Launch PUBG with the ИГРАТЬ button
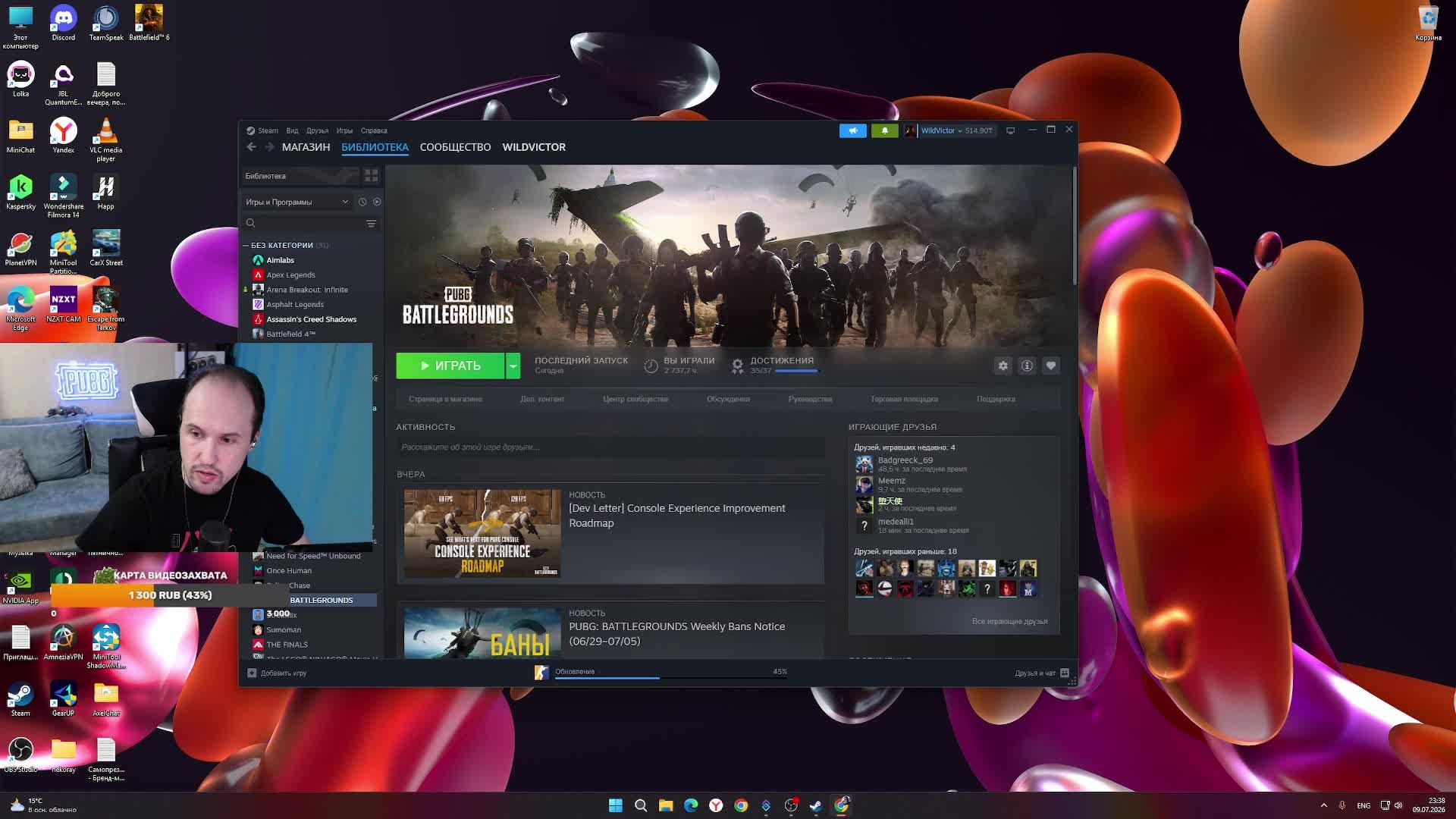The height and width of the screenshot is (819, 1456). [450, 366]
